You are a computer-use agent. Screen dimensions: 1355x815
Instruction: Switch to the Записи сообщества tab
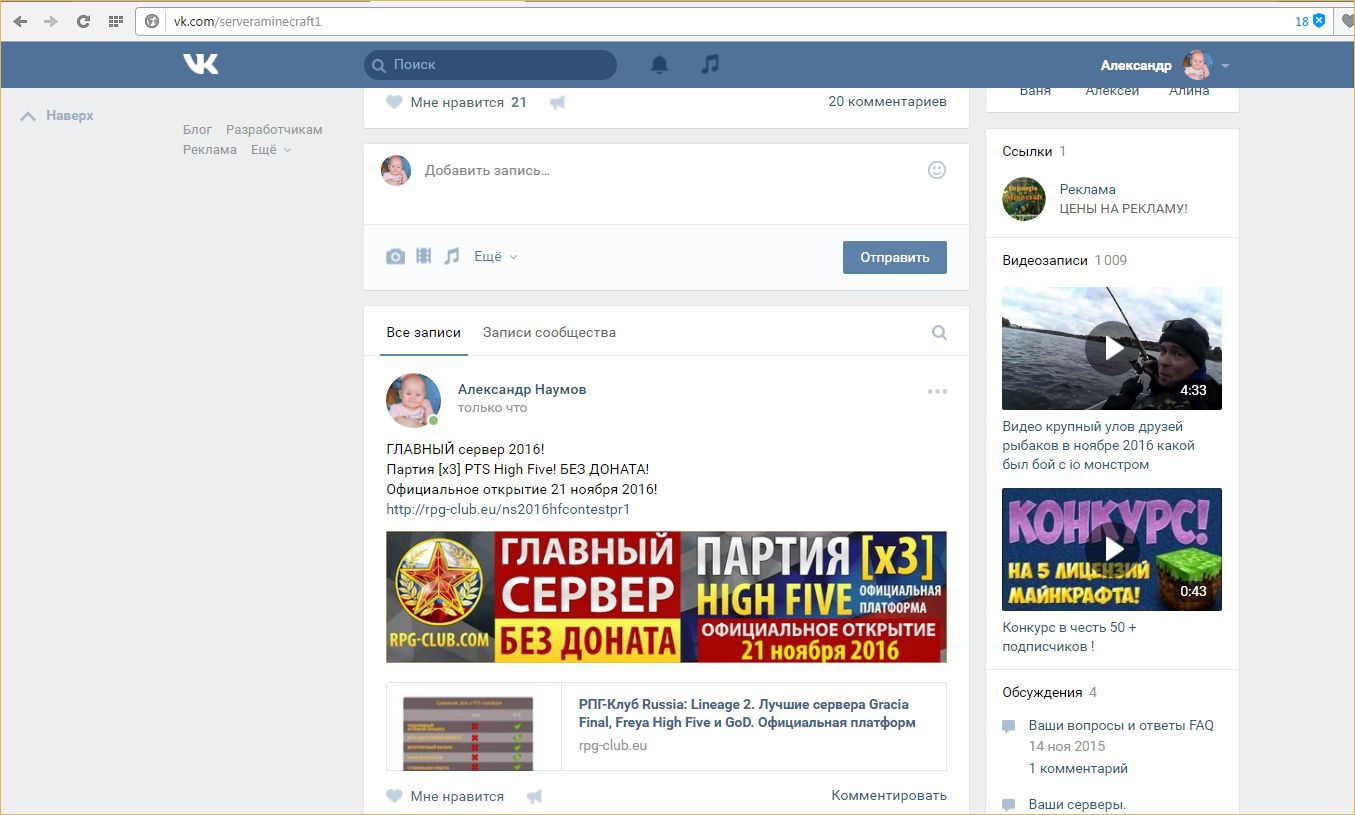[x=549, y=332]
